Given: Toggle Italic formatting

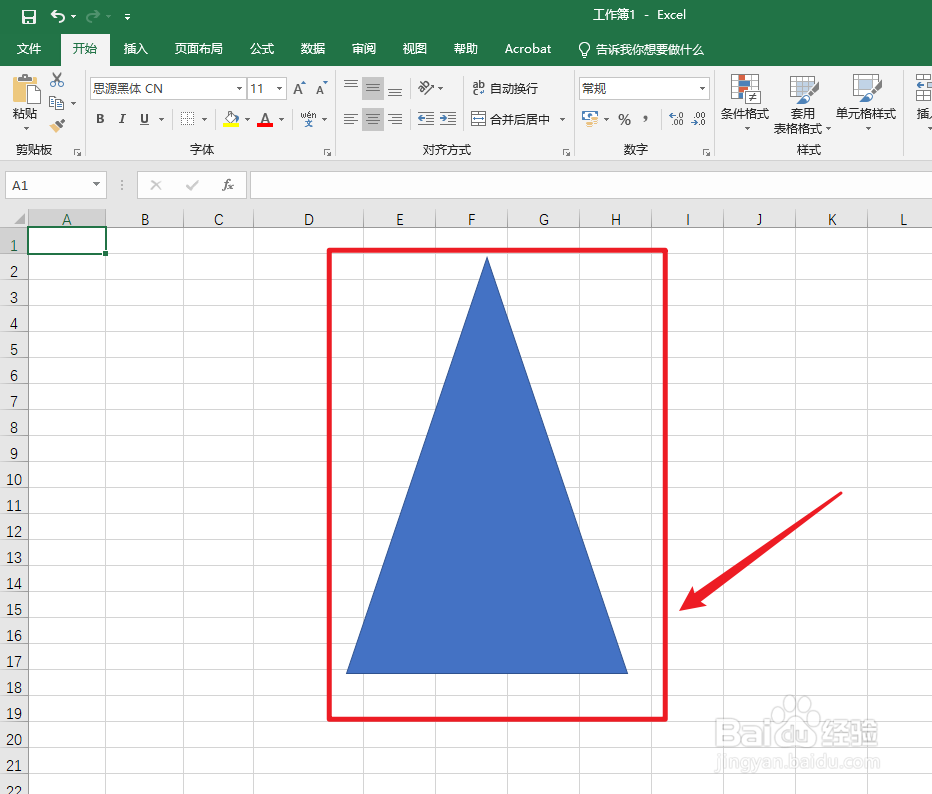Looking at the screenshot, I should (x=122, y=119).
